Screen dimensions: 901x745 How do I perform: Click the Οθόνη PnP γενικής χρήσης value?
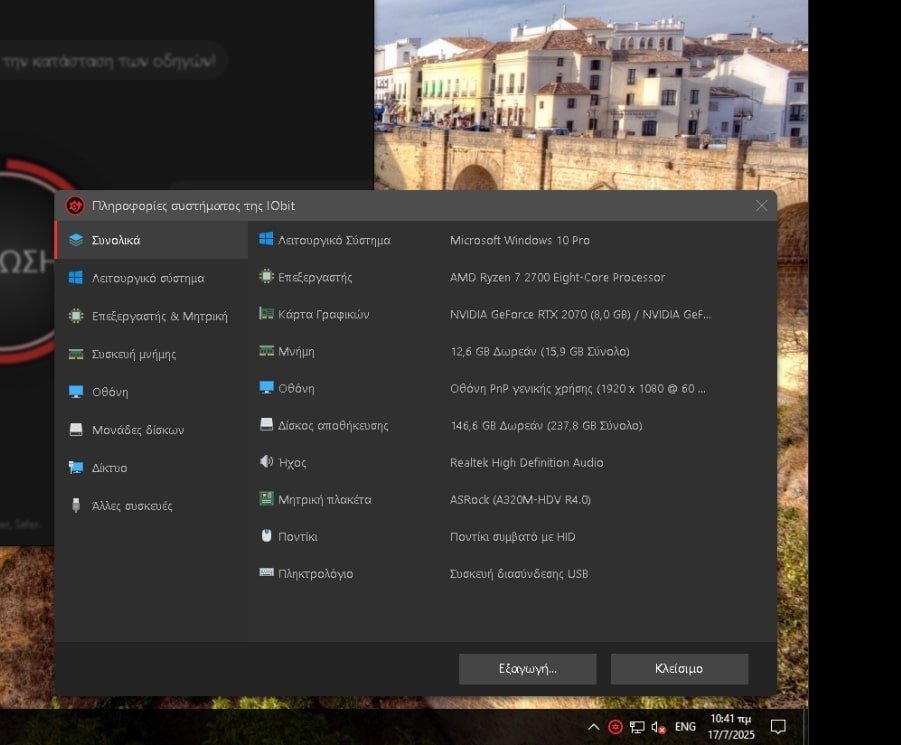click(578, 388)
